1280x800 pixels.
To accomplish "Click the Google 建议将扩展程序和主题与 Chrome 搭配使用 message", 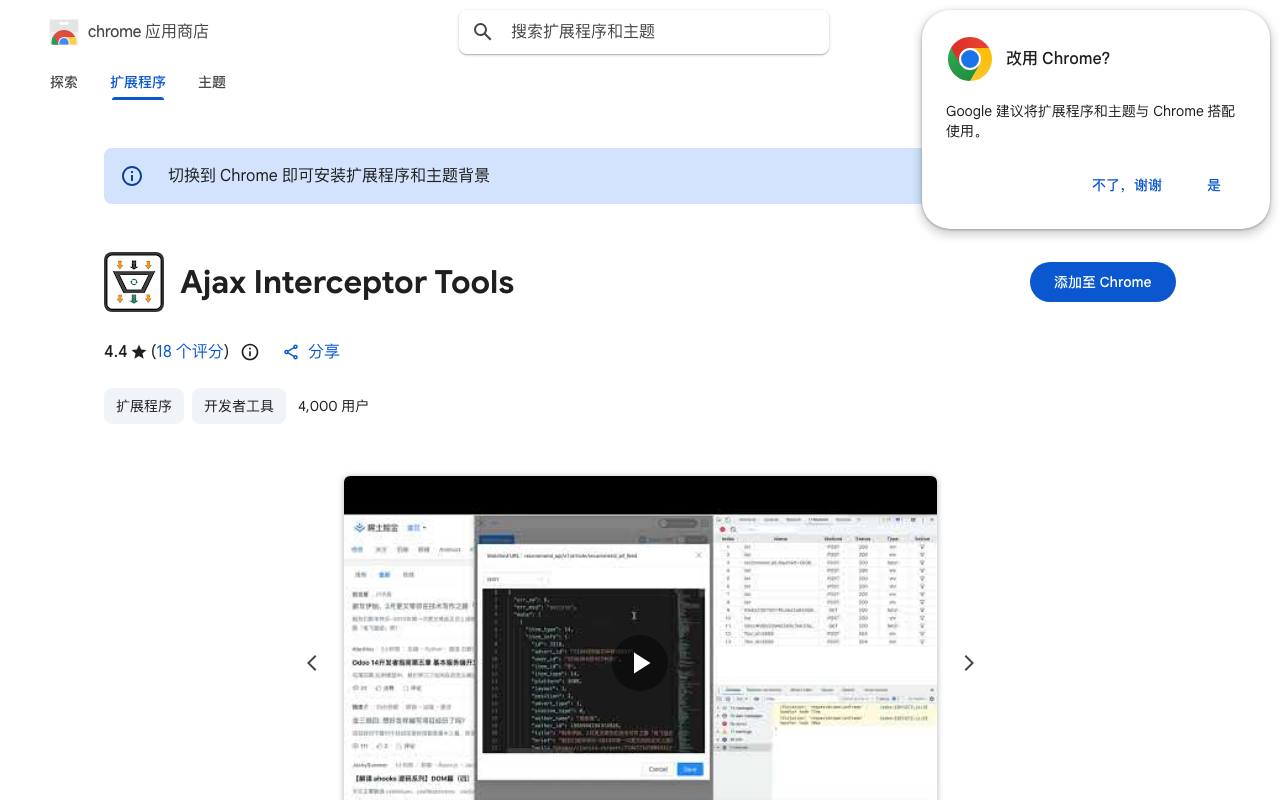I will [x=1090, y=121].
